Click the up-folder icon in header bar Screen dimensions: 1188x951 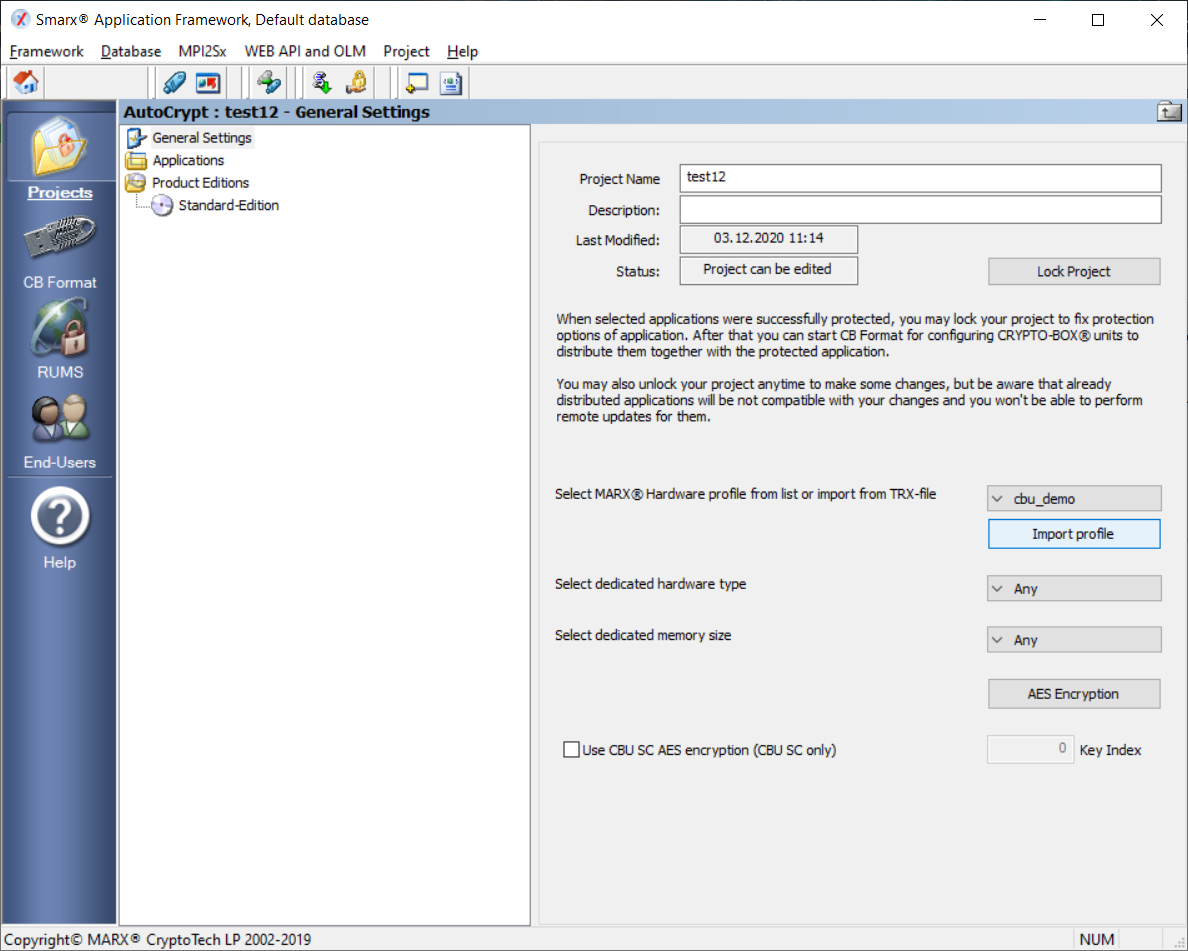click(x=1169, y=112)
